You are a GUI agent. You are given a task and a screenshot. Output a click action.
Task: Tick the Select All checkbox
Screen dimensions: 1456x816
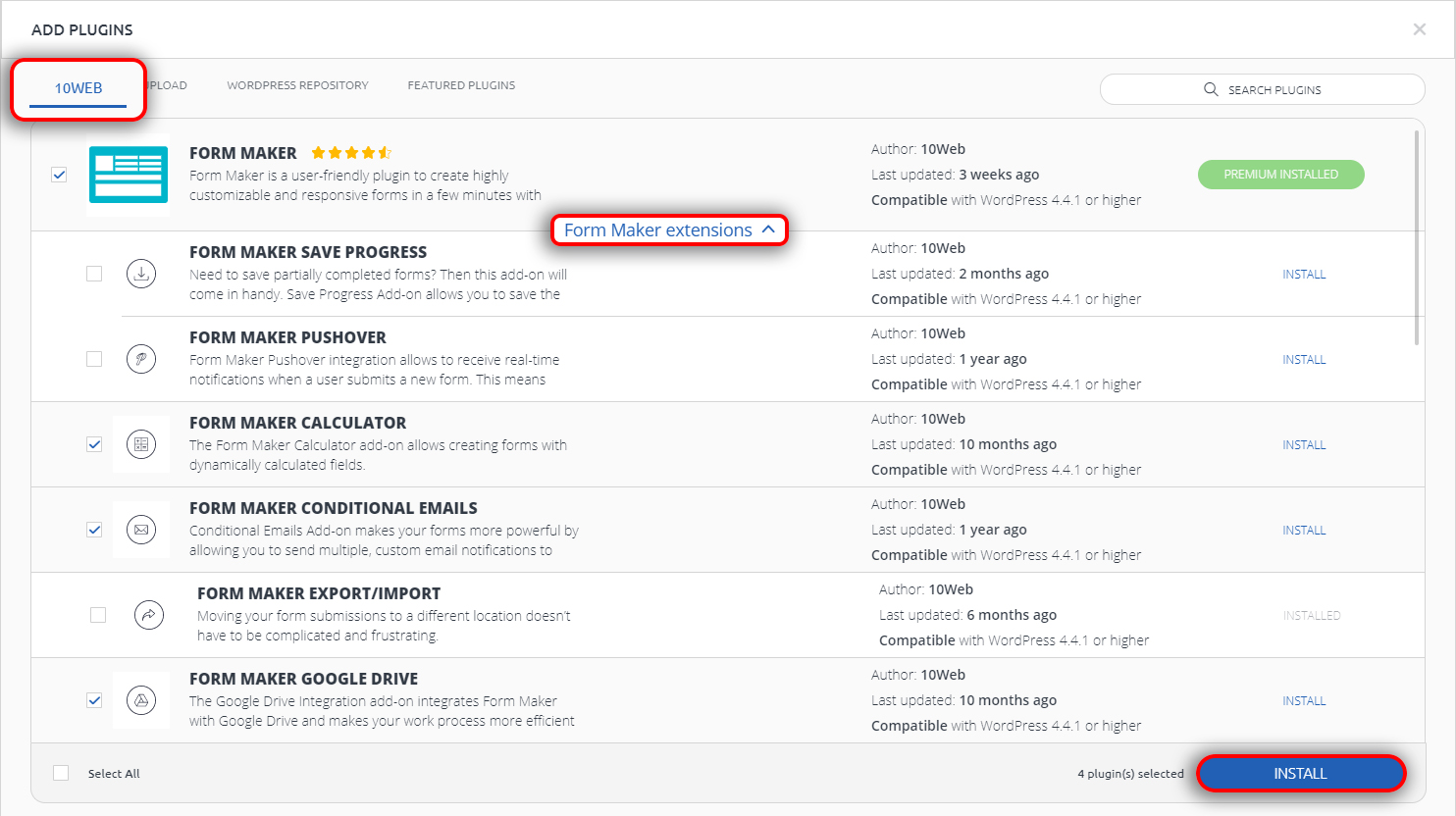[x=61, y=773]
